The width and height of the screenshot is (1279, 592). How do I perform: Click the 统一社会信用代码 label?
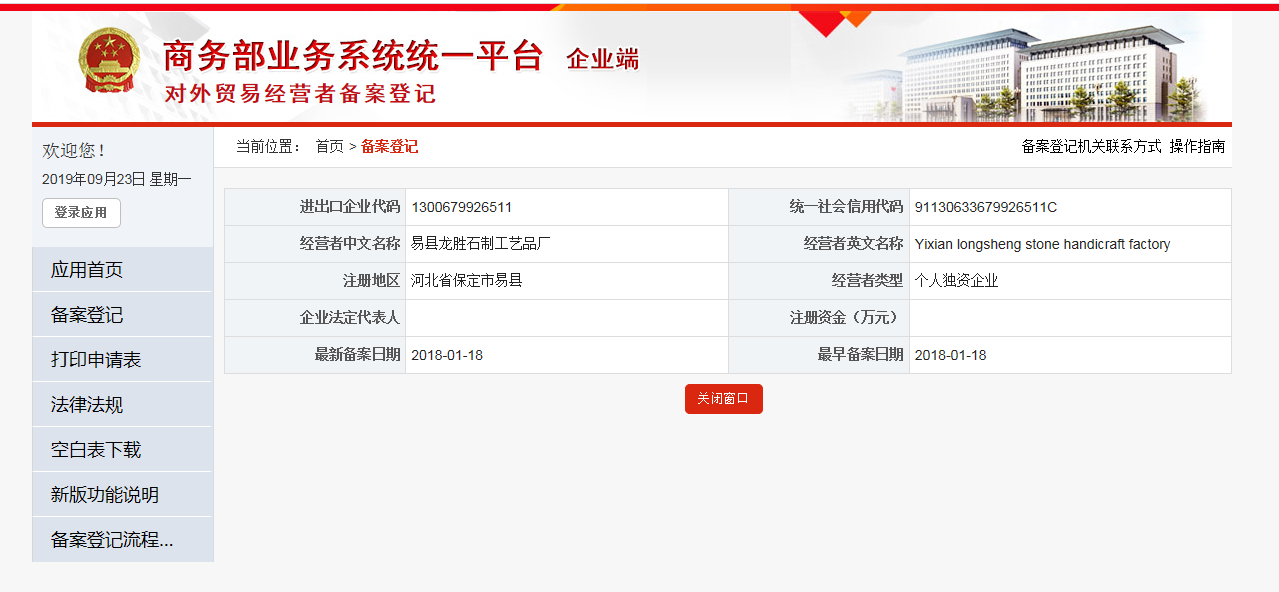point(846,207)
